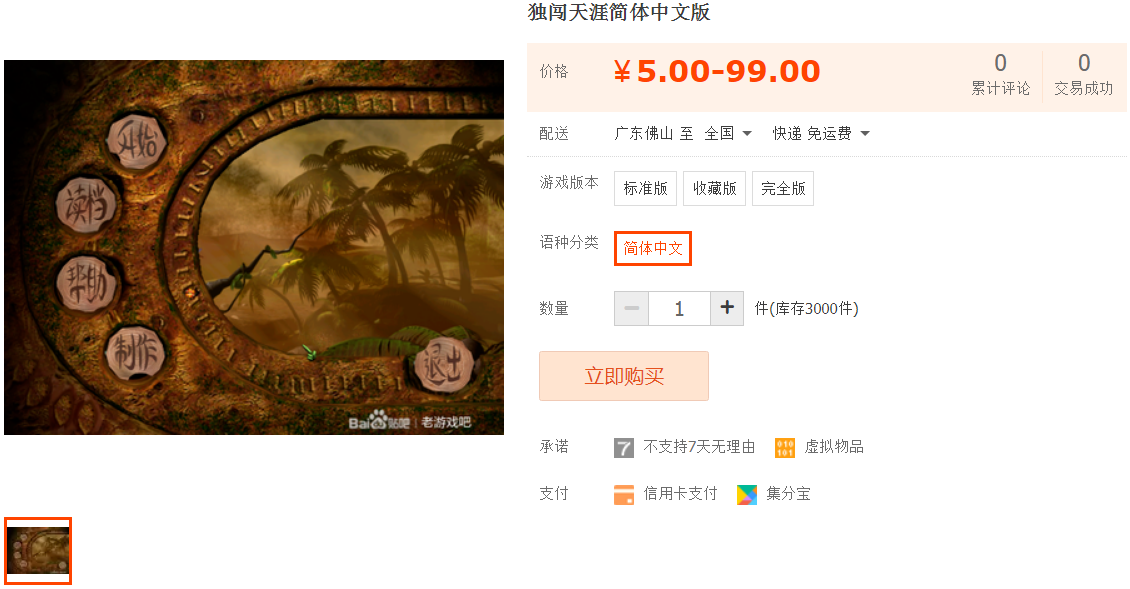Viewport: 1130px width, 589px height.
Task: Click the main game product image
Action: coord(254,247)
